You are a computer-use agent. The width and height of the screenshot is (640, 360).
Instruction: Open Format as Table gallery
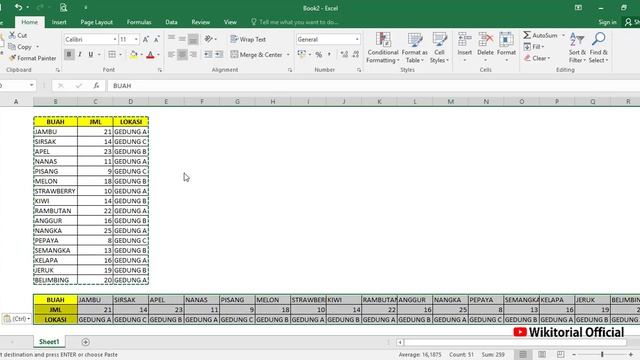click(x=415, y=48)
